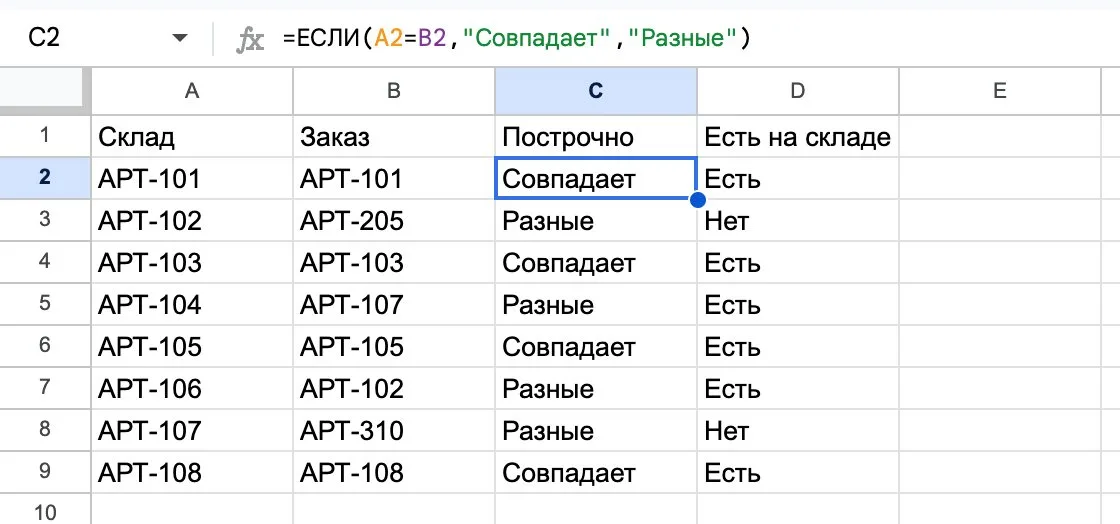Click 'Есть' in row 7

(798, 388)
